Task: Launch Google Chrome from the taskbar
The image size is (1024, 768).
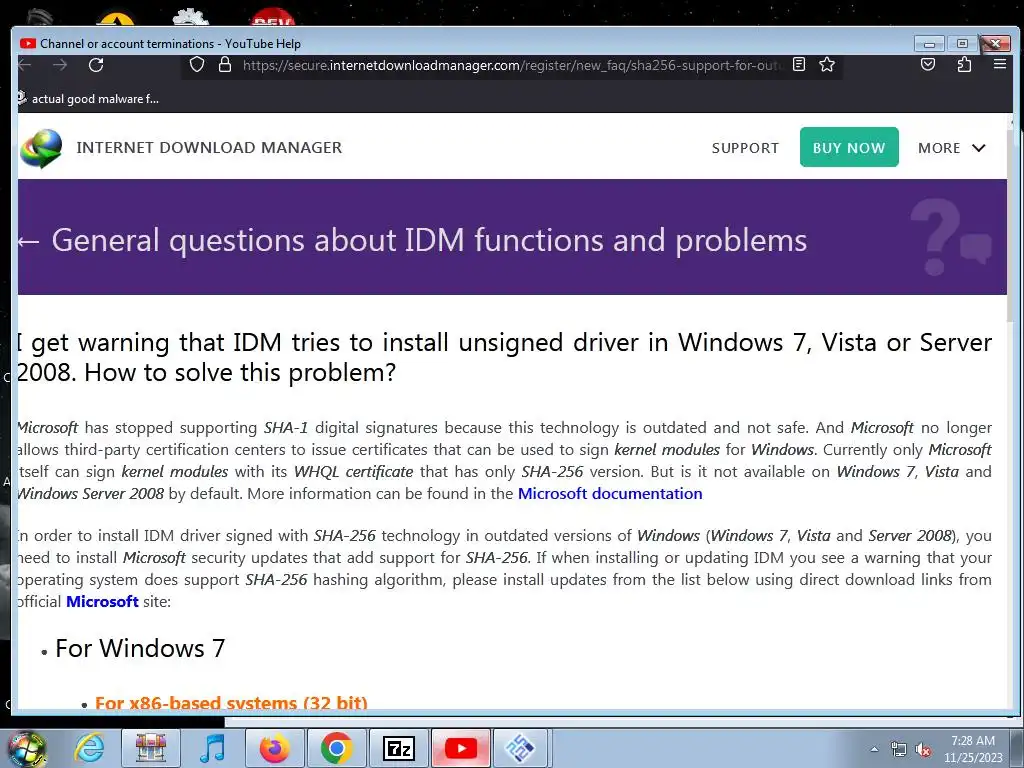Action: point(336,748)
